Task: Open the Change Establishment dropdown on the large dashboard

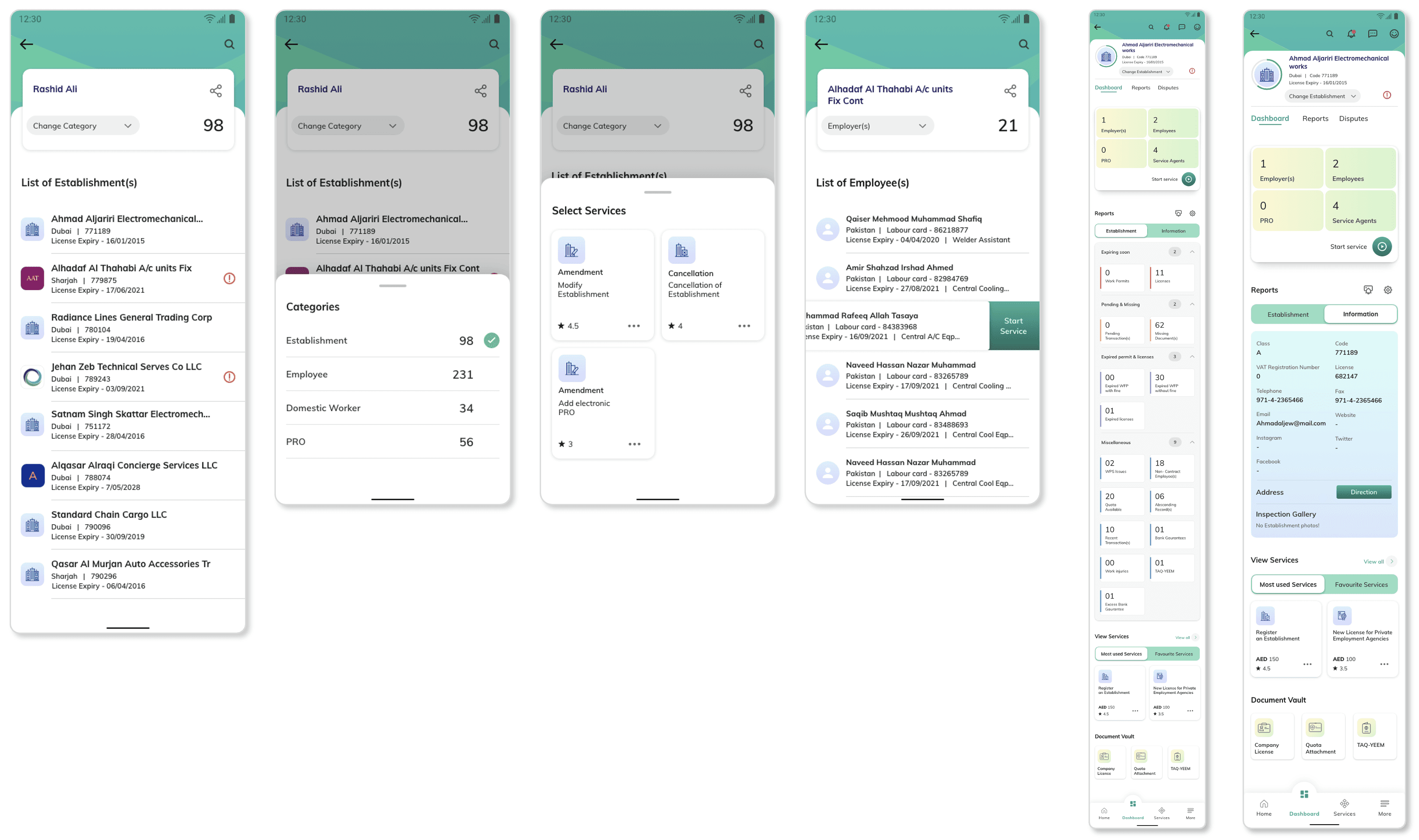Action: tap(1322, 96)
